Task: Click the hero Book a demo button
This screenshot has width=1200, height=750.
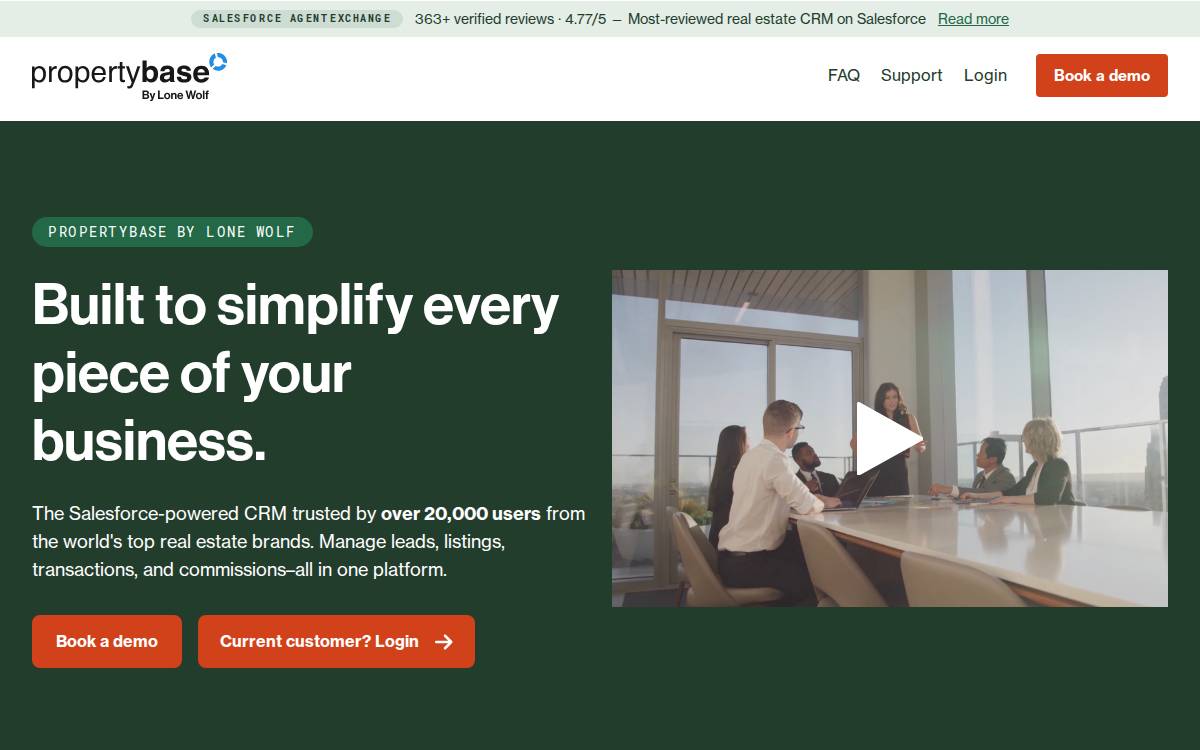Action: [107, 641]
